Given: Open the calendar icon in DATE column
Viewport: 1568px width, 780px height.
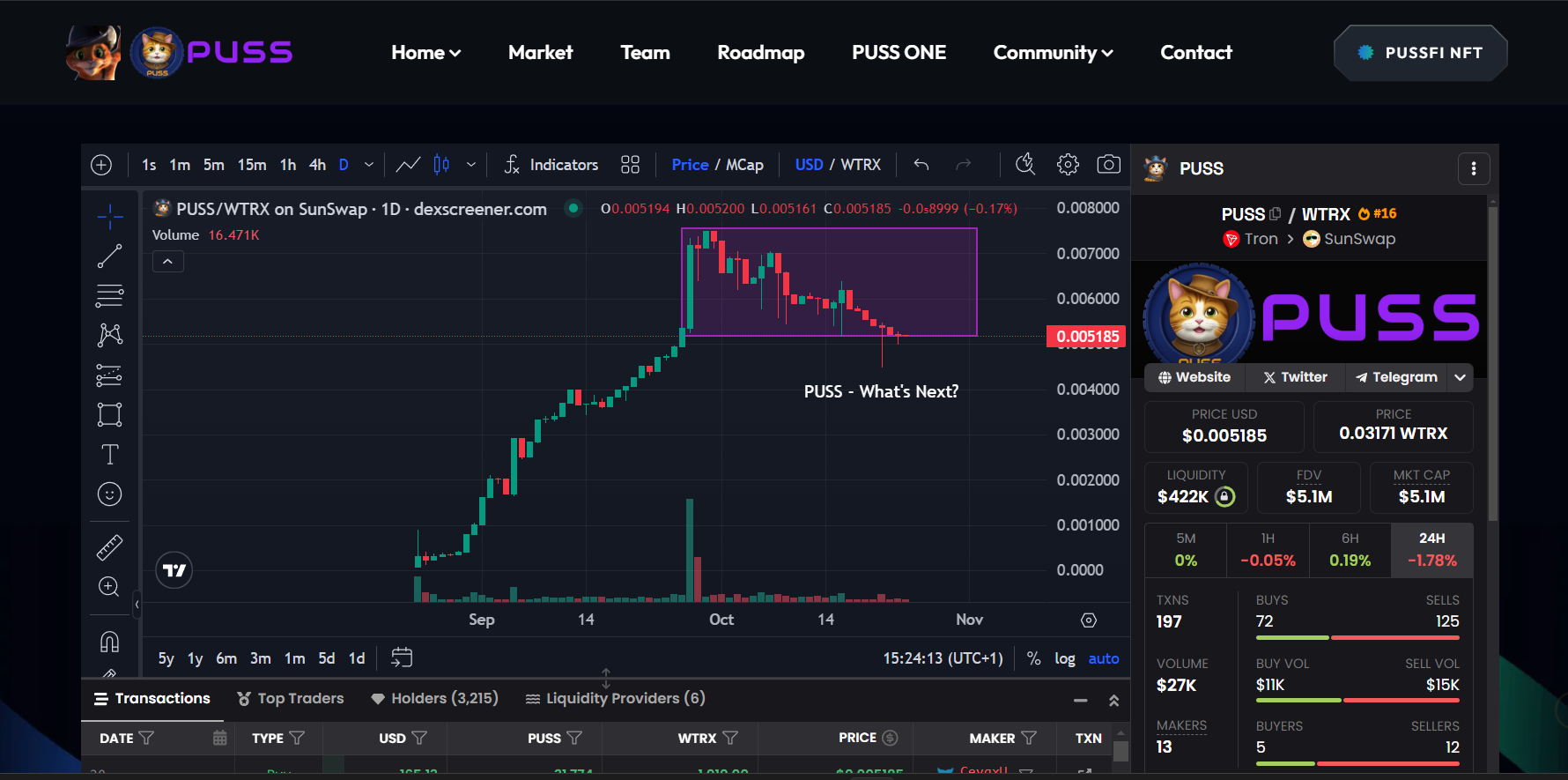Looking at the screenshot, I should pyautogui.click(x=220, y=738).
